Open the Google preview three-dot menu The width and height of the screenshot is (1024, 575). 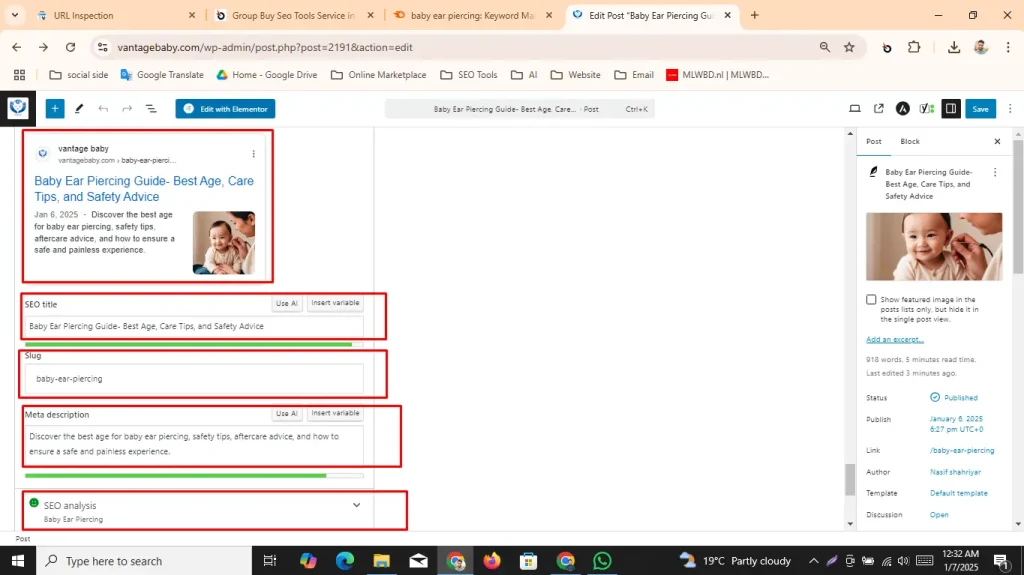tap(253, 154)
